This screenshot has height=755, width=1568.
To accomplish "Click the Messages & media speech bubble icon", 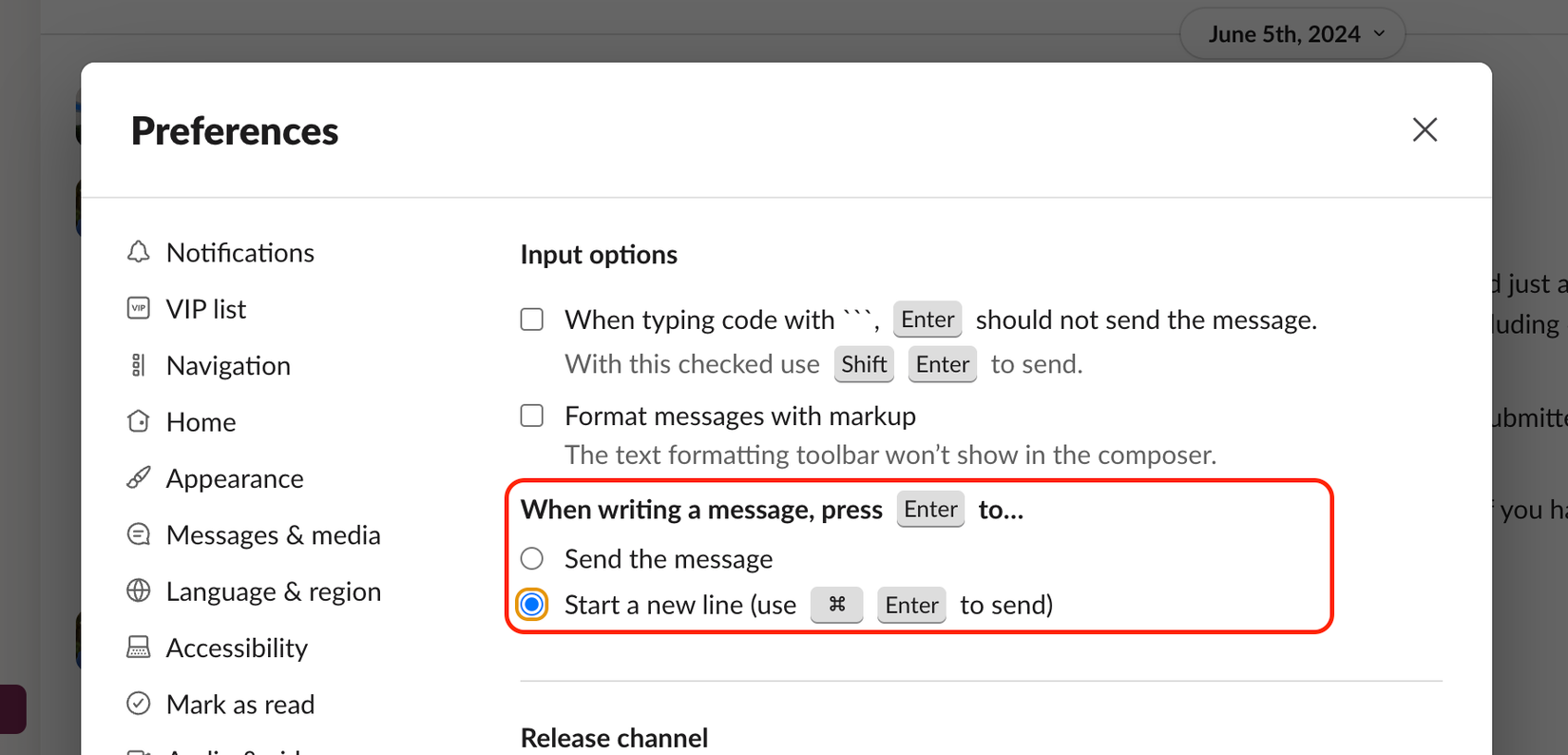I will click(x=139, y=533).
